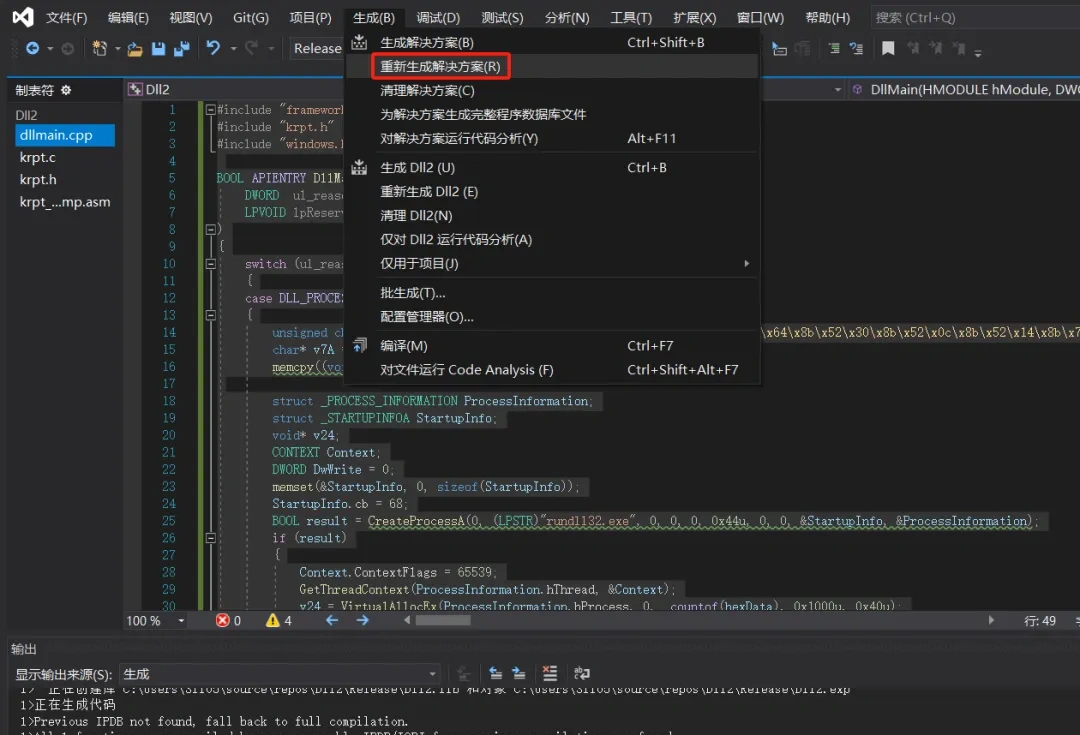This screenshot has height=735, width=1080.
Task: Collapse the #include block on line 1
Action: (211, 110)
